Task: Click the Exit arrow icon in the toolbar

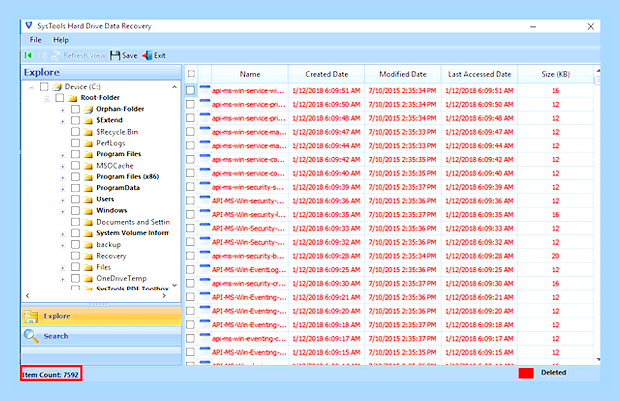Action: 147,55
